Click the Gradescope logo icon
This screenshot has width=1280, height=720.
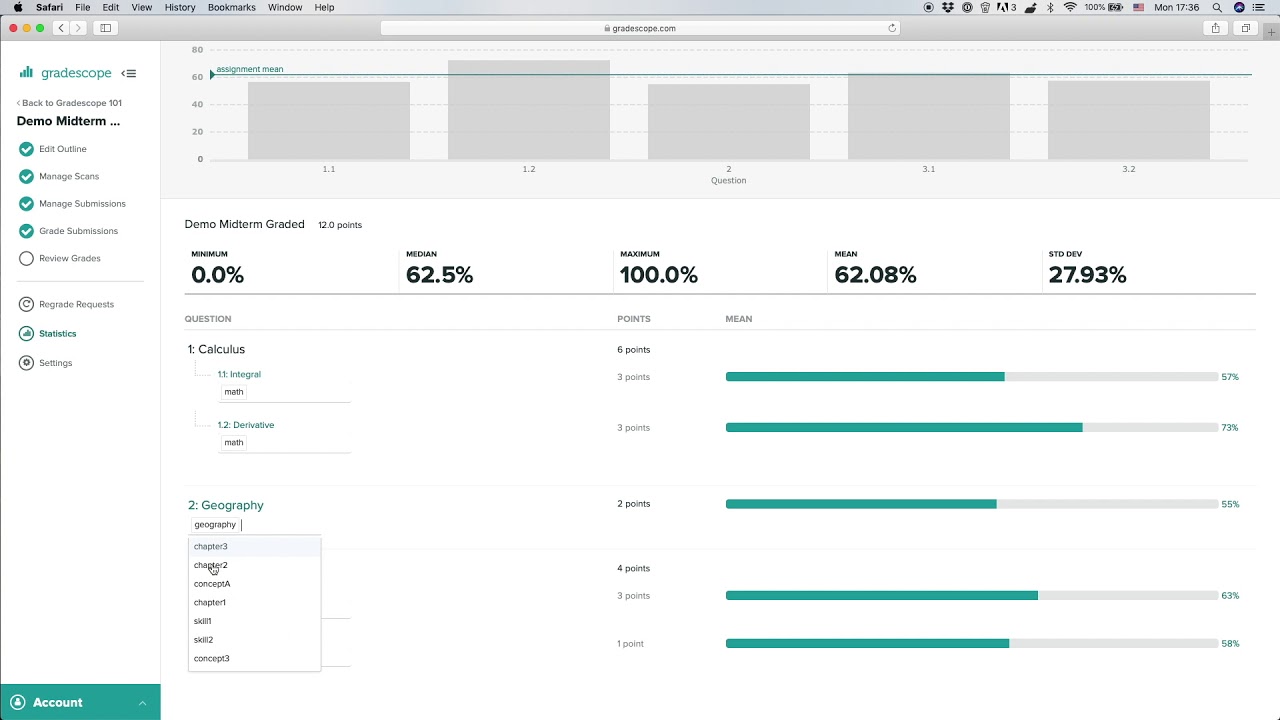pyautogui.click(x=26, y=72)
